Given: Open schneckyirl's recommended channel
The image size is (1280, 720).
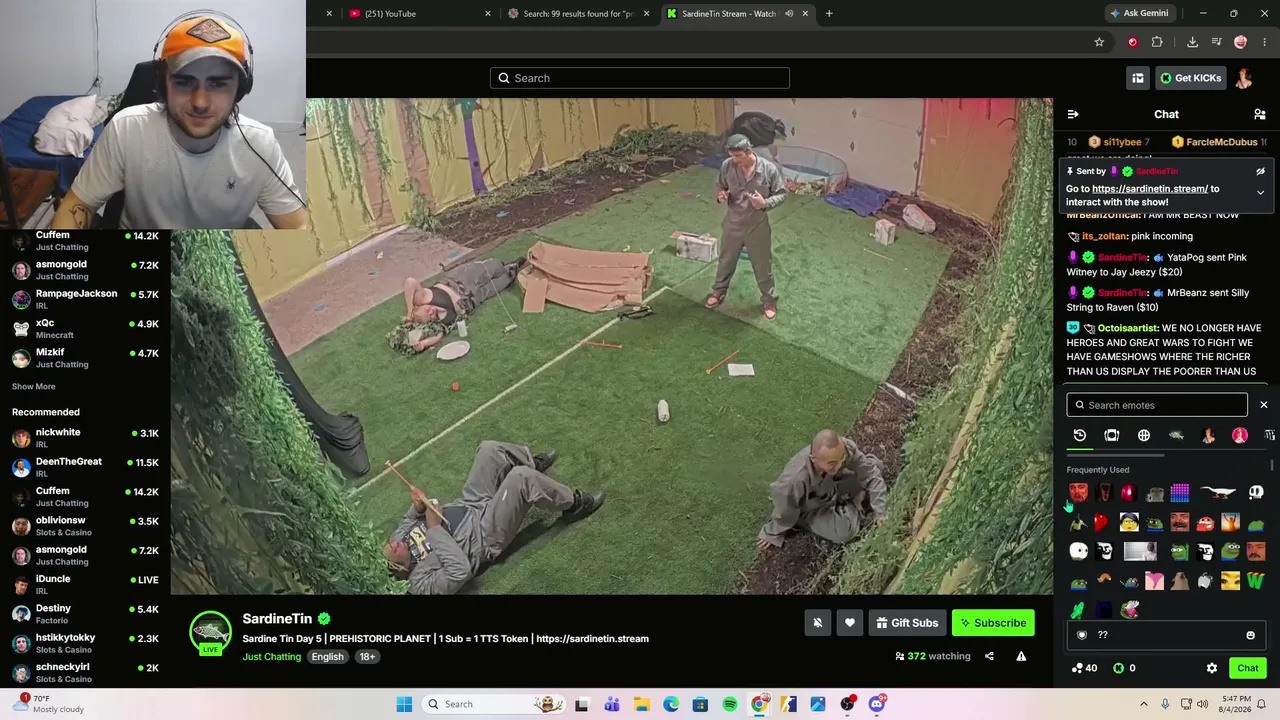Looking at the screenshot, I should click(85, 672).
